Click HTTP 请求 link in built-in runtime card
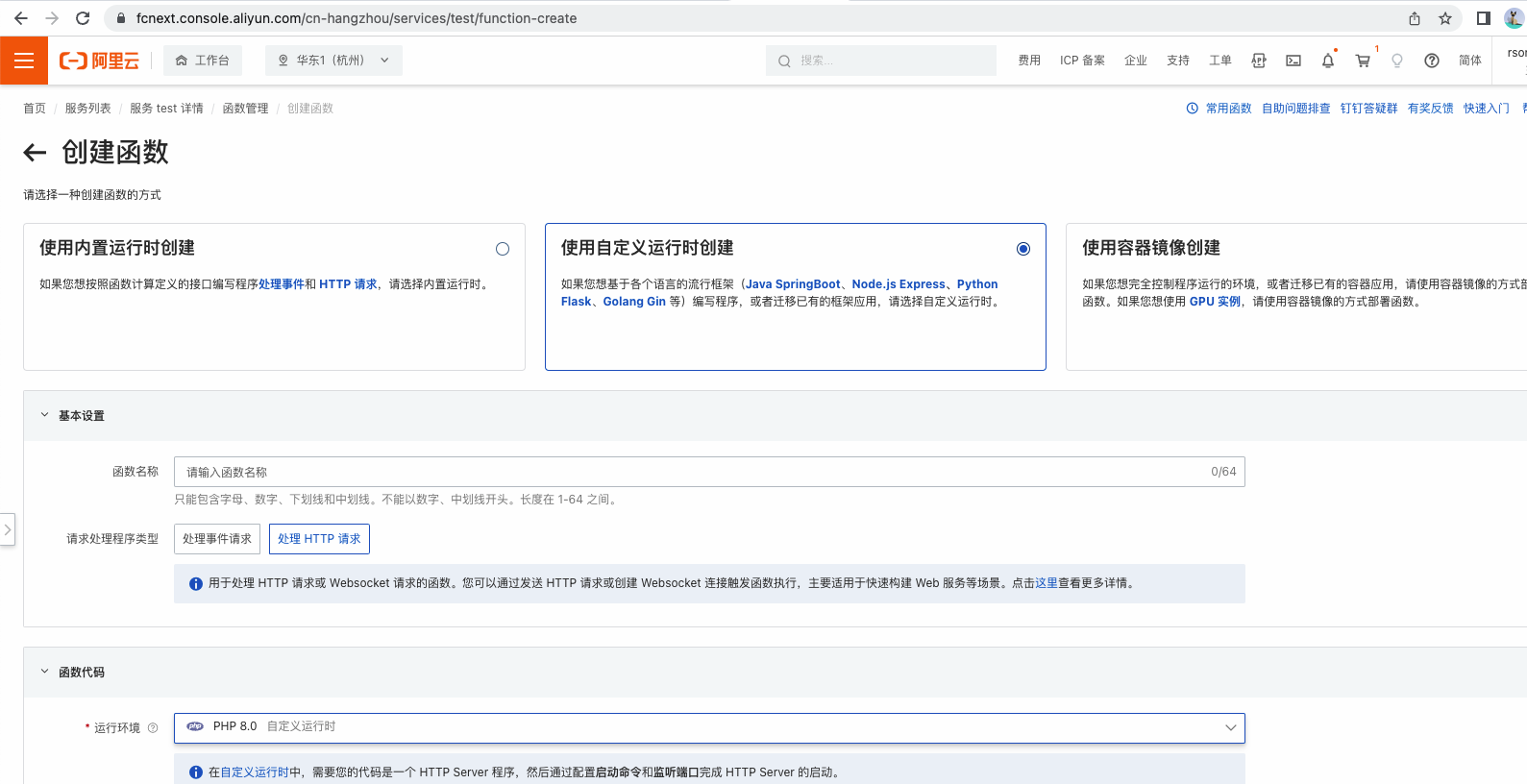The image size is (1527, 784). pos(348,284)
